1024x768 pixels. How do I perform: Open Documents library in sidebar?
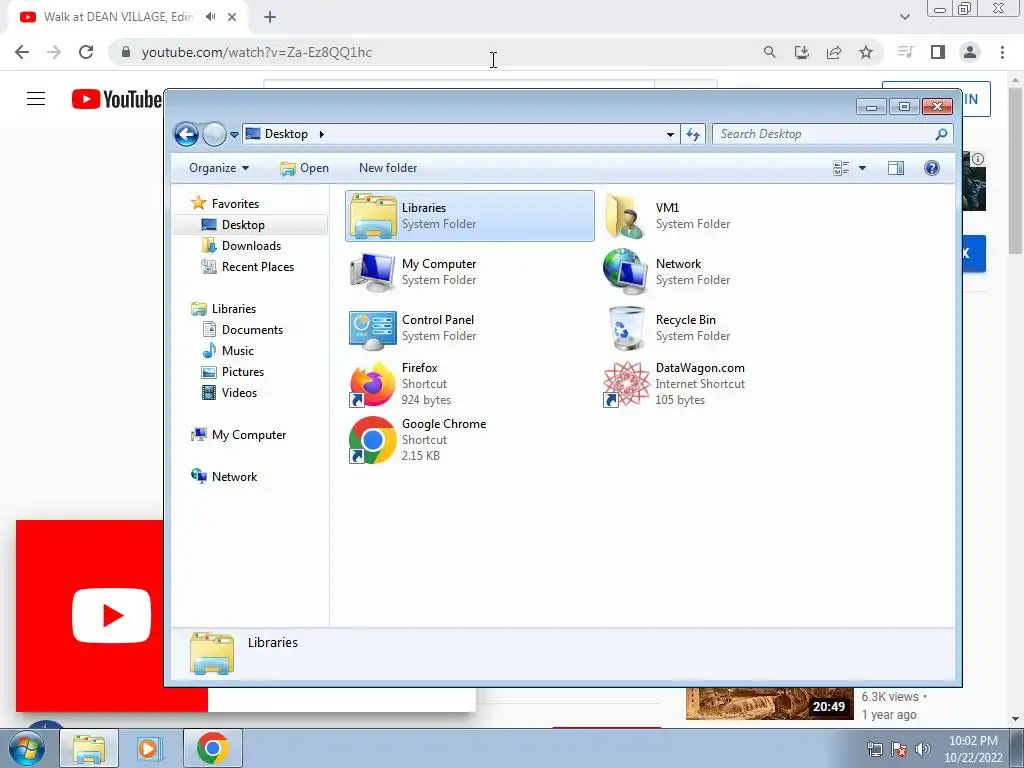point(252,330)
